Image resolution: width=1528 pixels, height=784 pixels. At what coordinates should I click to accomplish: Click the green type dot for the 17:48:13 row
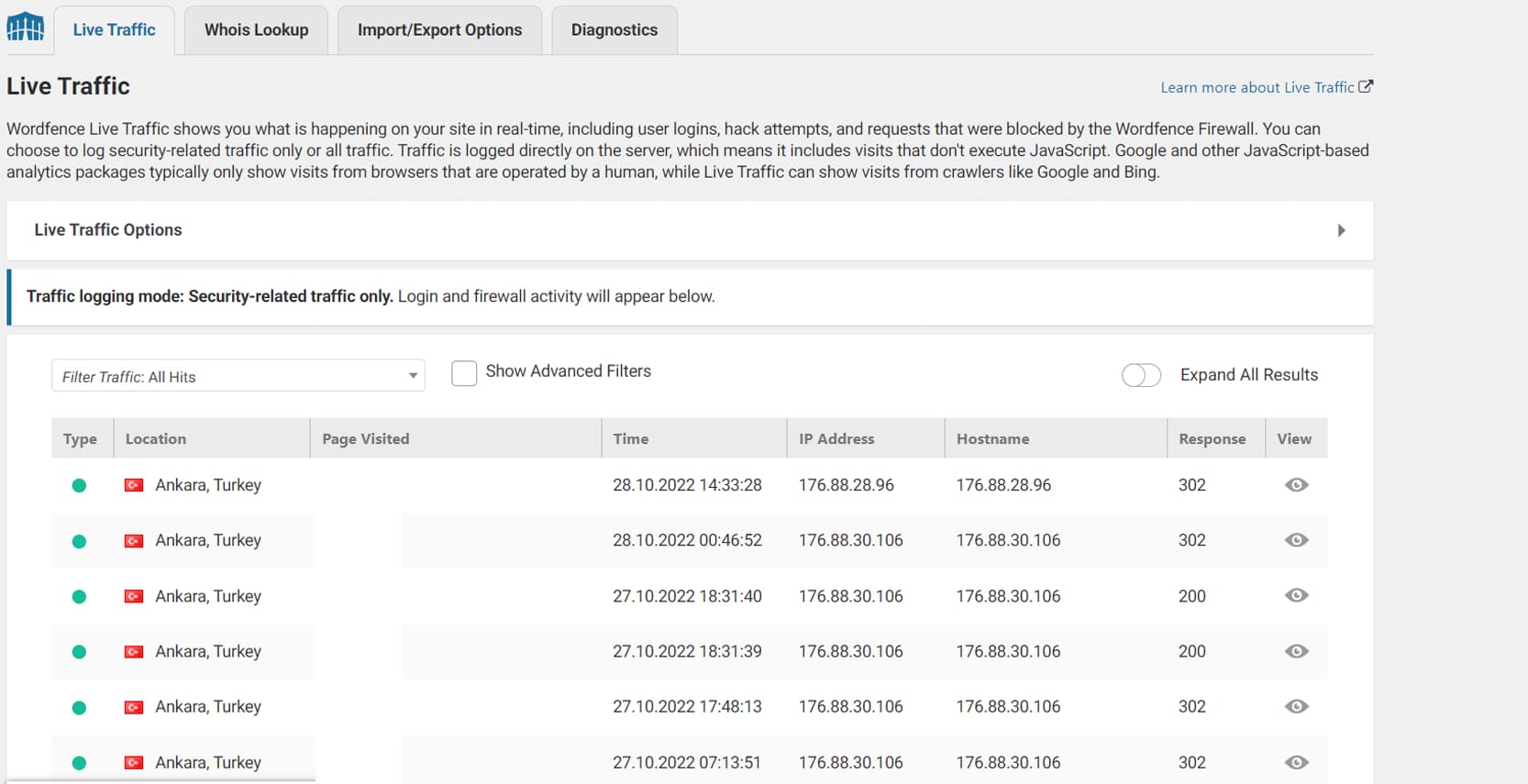coord(79,708)
